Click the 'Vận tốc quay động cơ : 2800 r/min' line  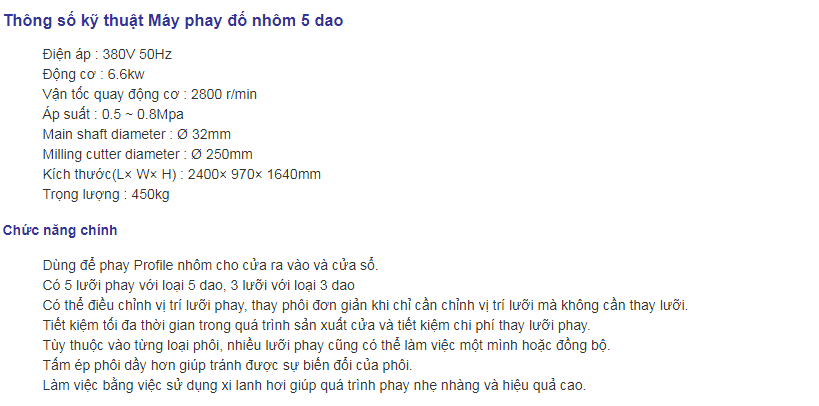(150, 95)
